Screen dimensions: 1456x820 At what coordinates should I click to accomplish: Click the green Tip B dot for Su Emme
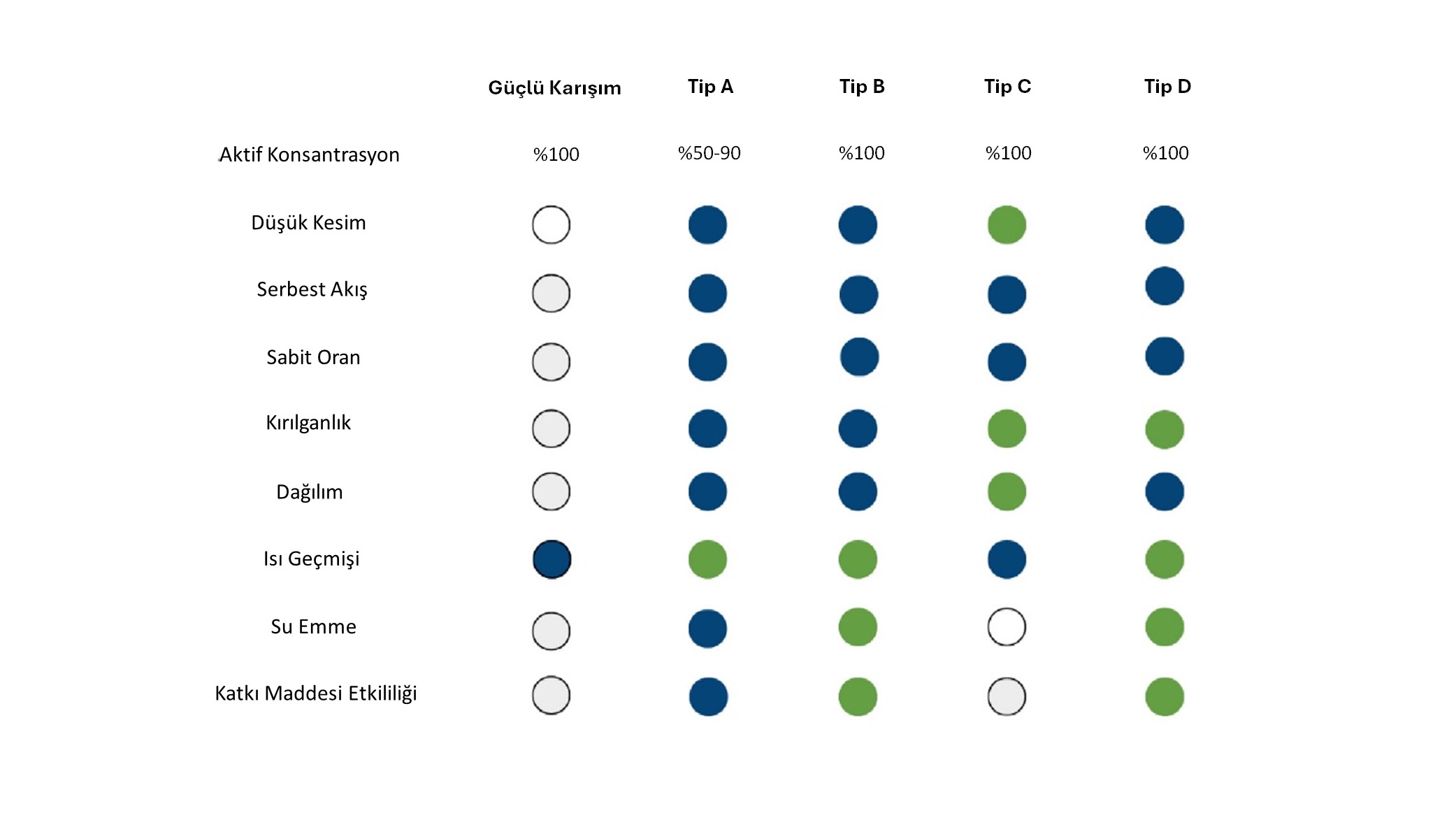[x=858, y=627]
